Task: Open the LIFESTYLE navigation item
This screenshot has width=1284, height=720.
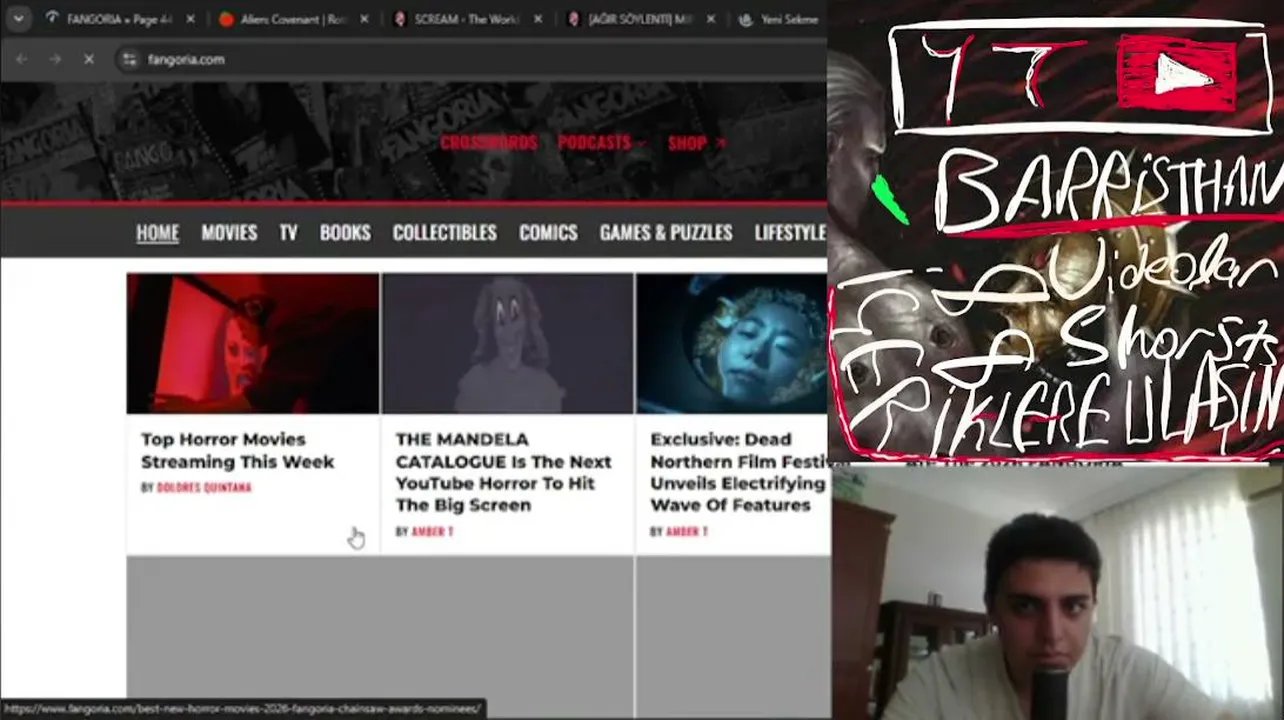Action: click(x=790, y=232)
